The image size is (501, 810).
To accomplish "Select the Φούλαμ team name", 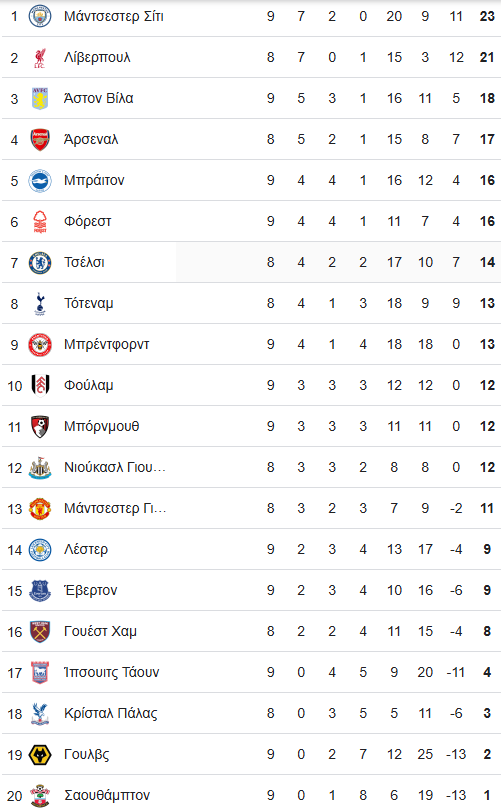I will tap(88, 385).
